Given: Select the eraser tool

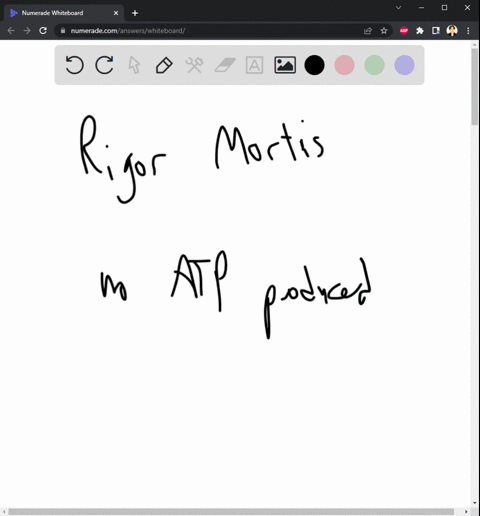Looking at the screenshot, I should coord(225,65).
